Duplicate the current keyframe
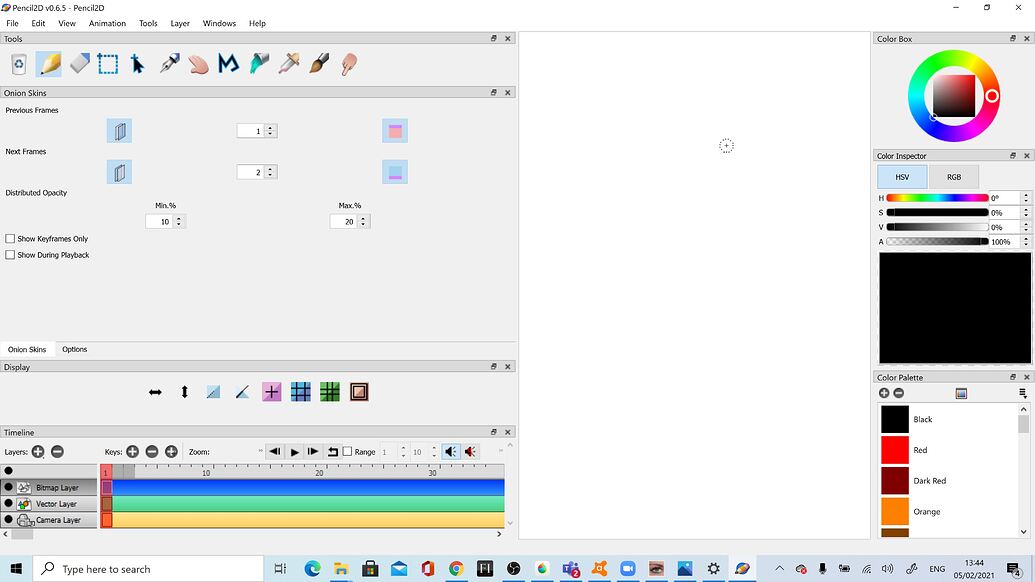This screenshot has height=582, width=1035. [x=172, y=451]
